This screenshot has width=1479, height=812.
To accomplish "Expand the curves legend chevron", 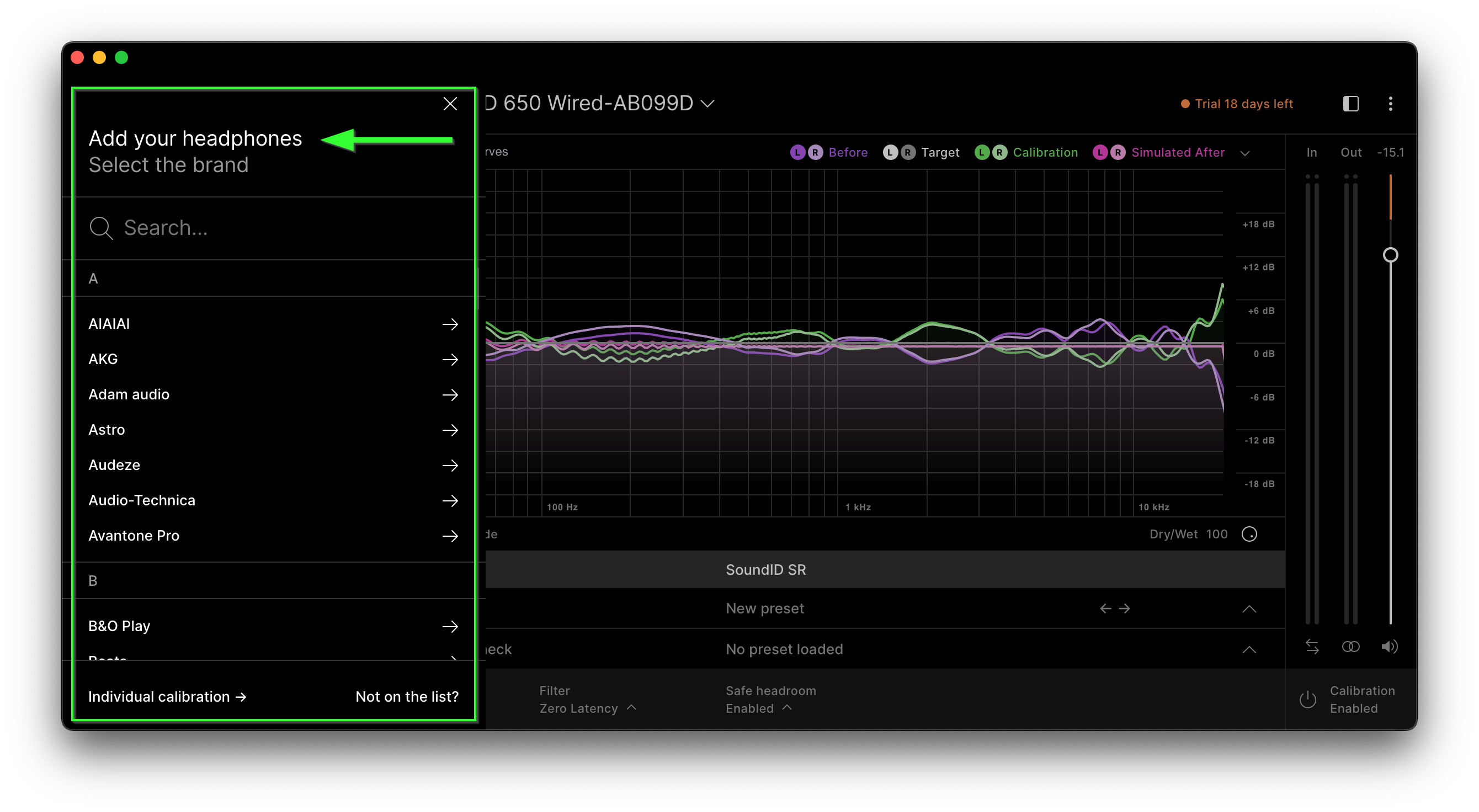I will [1245, 153].
